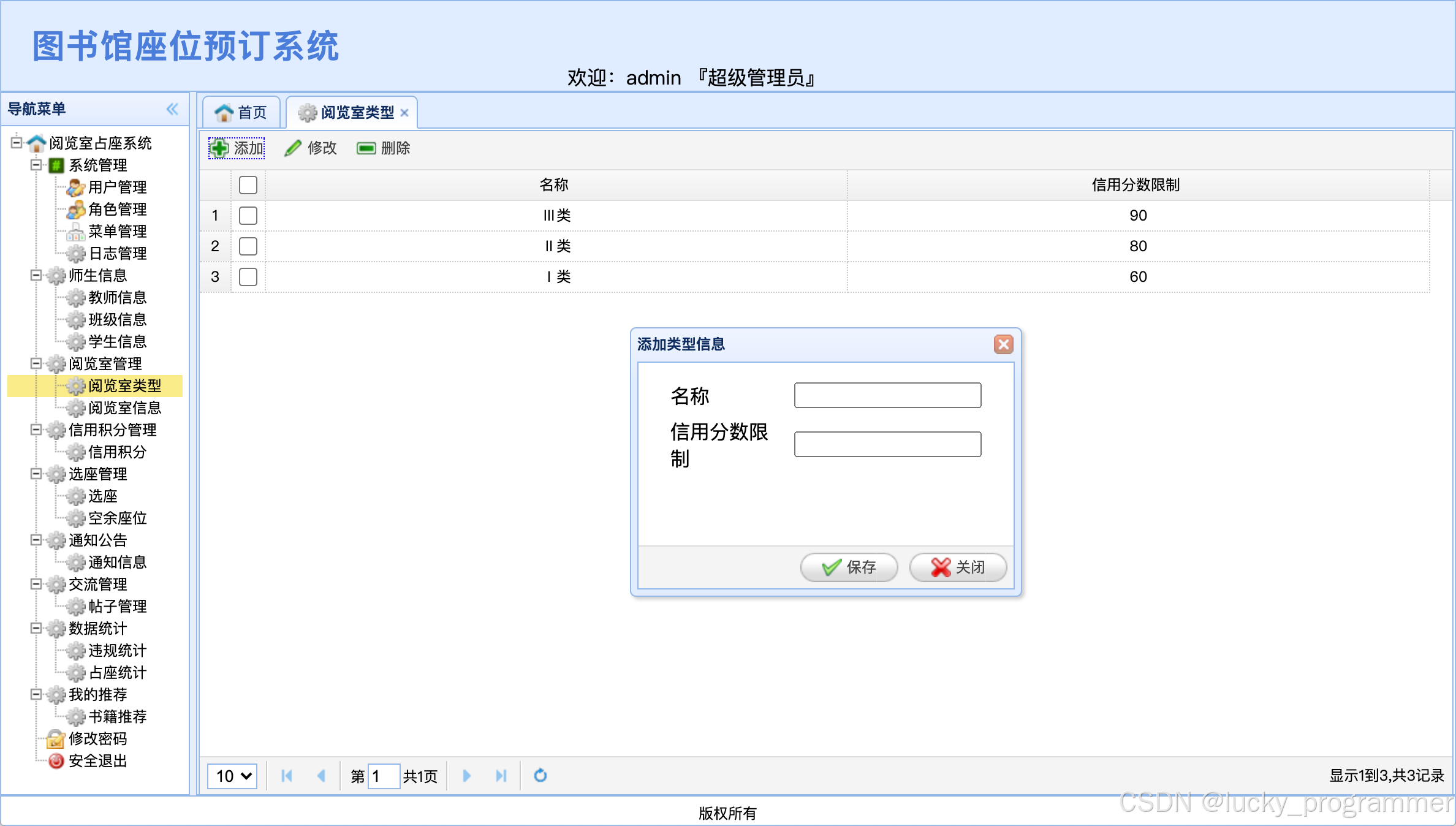This screenshot has height=826, width=1456.
Task: Open 阅览室信息 in the navigation tree
Action: click(124, 407)
